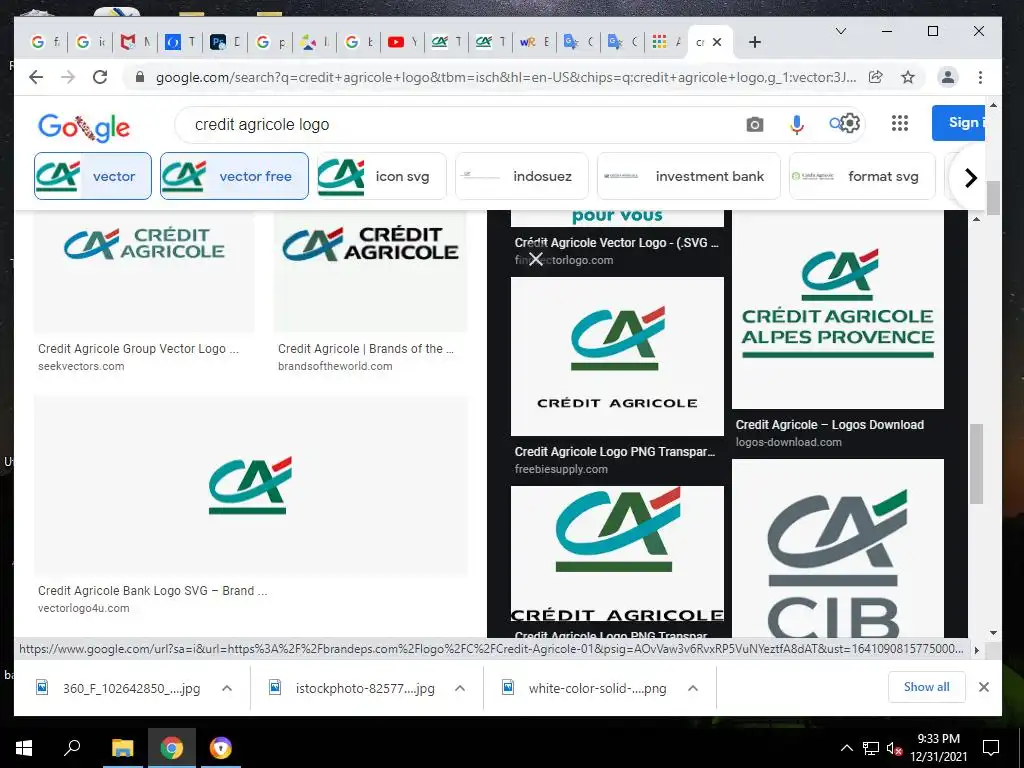The height and width of the screenshot is (768, 1024).
Task: Select the Alpes Provence logo thumbnail
Action: click(x=838, y=310)
